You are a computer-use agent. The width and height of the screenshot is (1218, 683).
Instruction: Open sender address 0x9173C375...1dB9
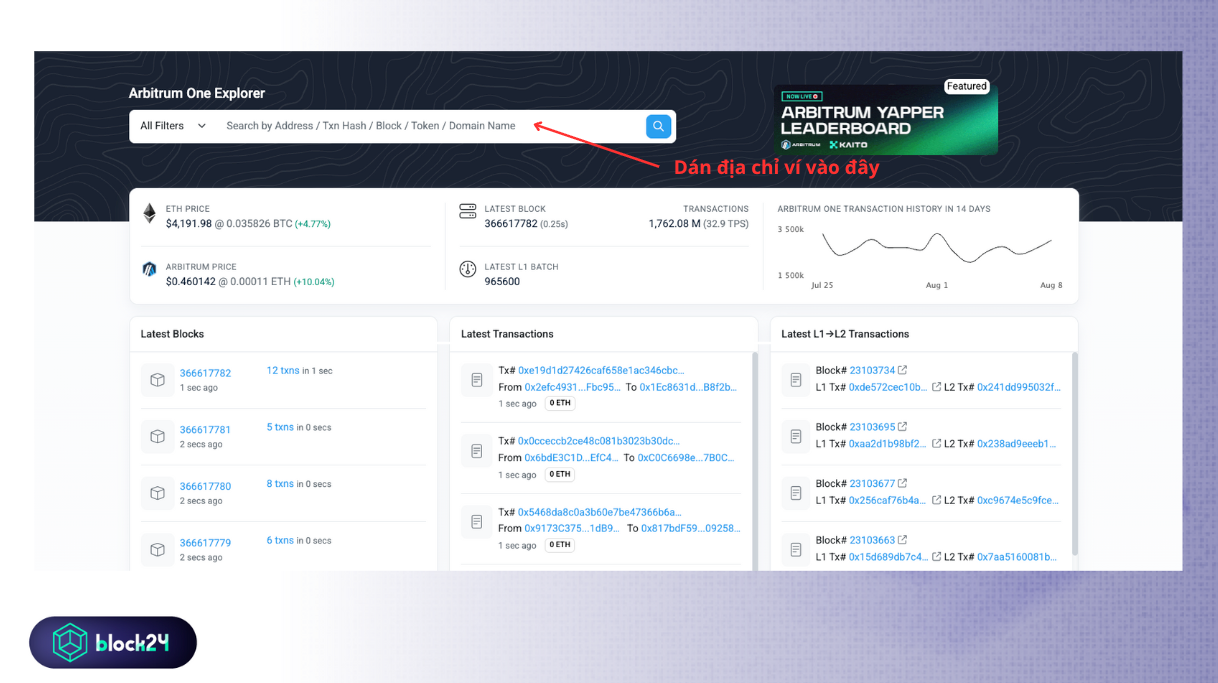pos(573,528)
